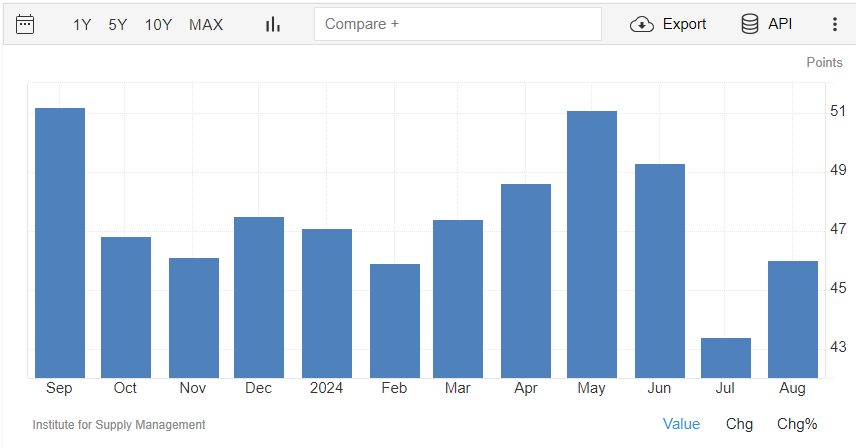Switch to the Value view
This screenshot has width=856, height=448.
click(x=681, y=424)
